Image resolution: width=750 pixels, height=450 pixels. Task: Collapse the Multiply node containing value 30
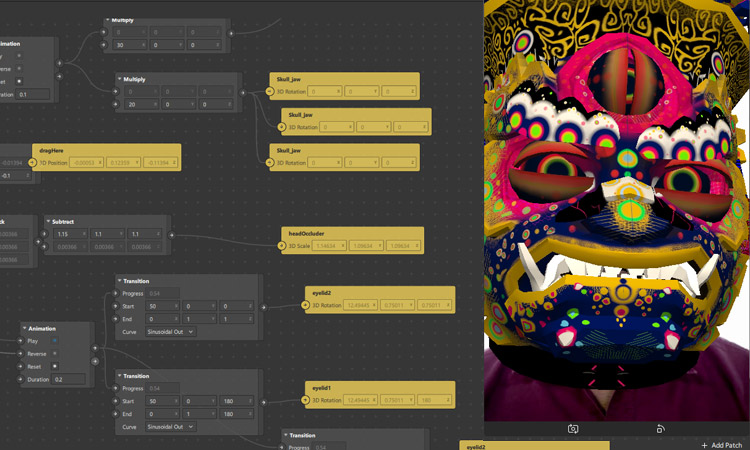point(108,20)
